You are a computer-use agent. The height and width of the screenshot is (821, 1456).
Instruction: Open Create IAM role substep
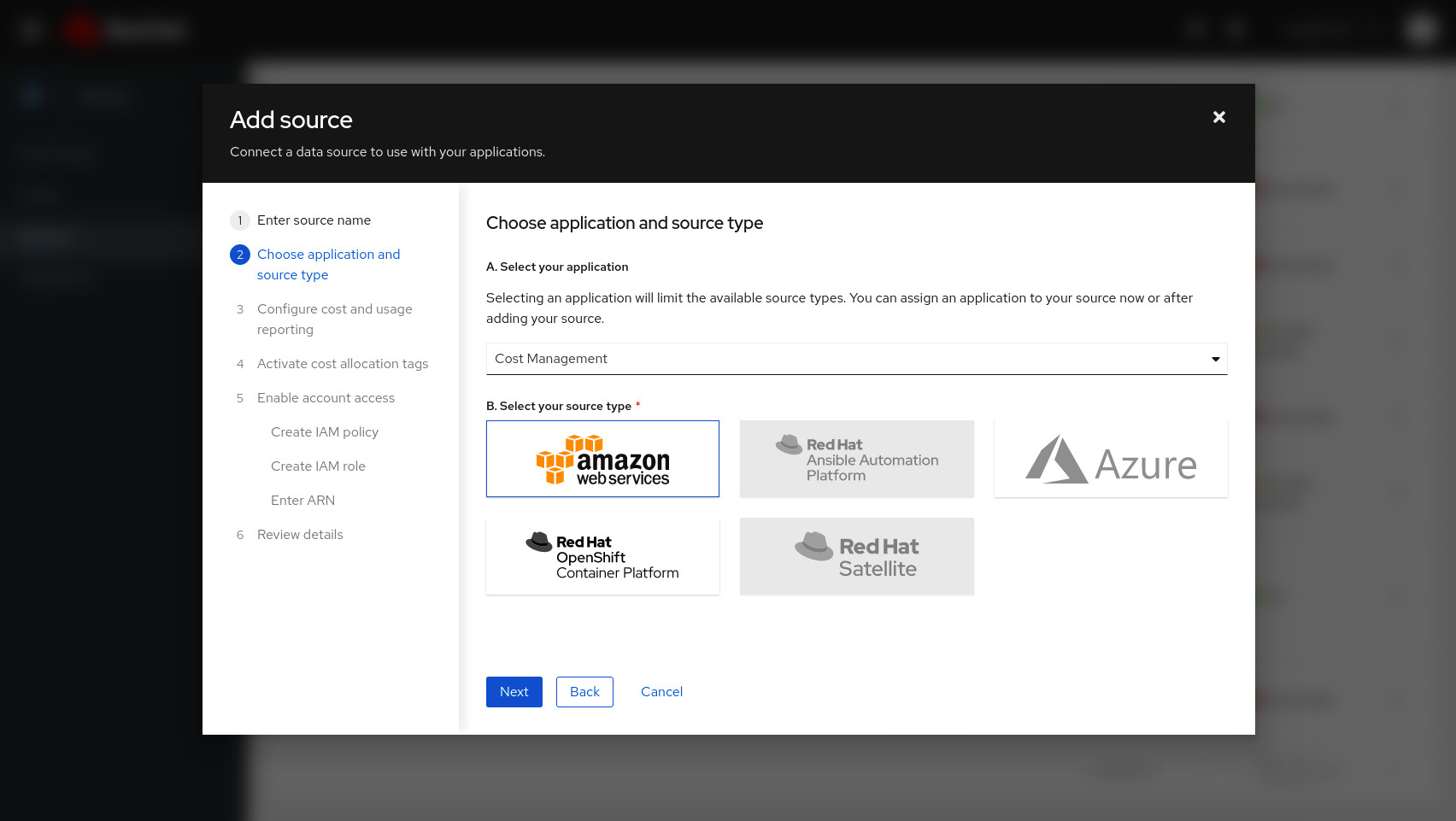point(318,466)
